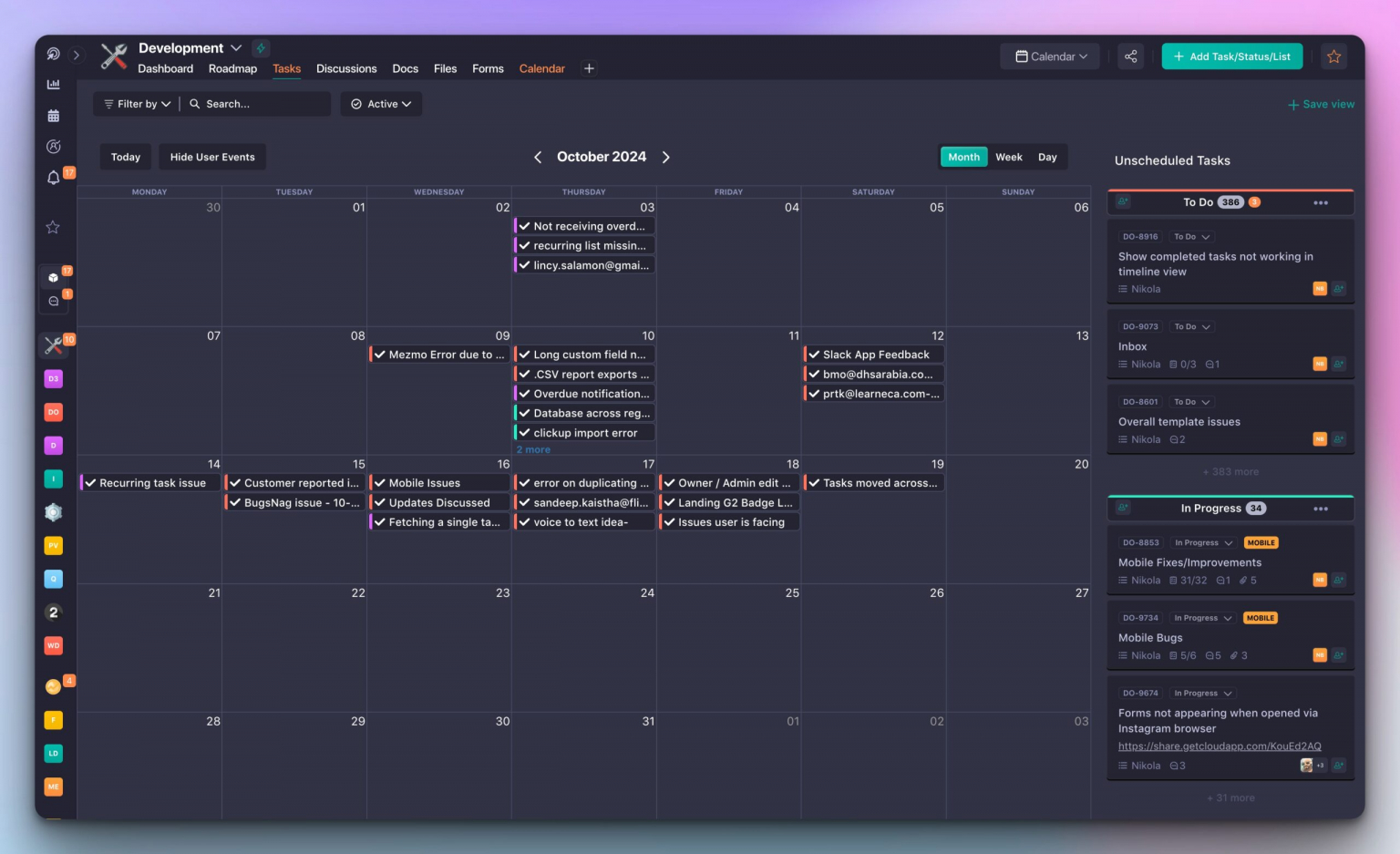Open notifications bell in sidebar
The width and height of the screenshot is (1400, 854).
click(54, 178)
